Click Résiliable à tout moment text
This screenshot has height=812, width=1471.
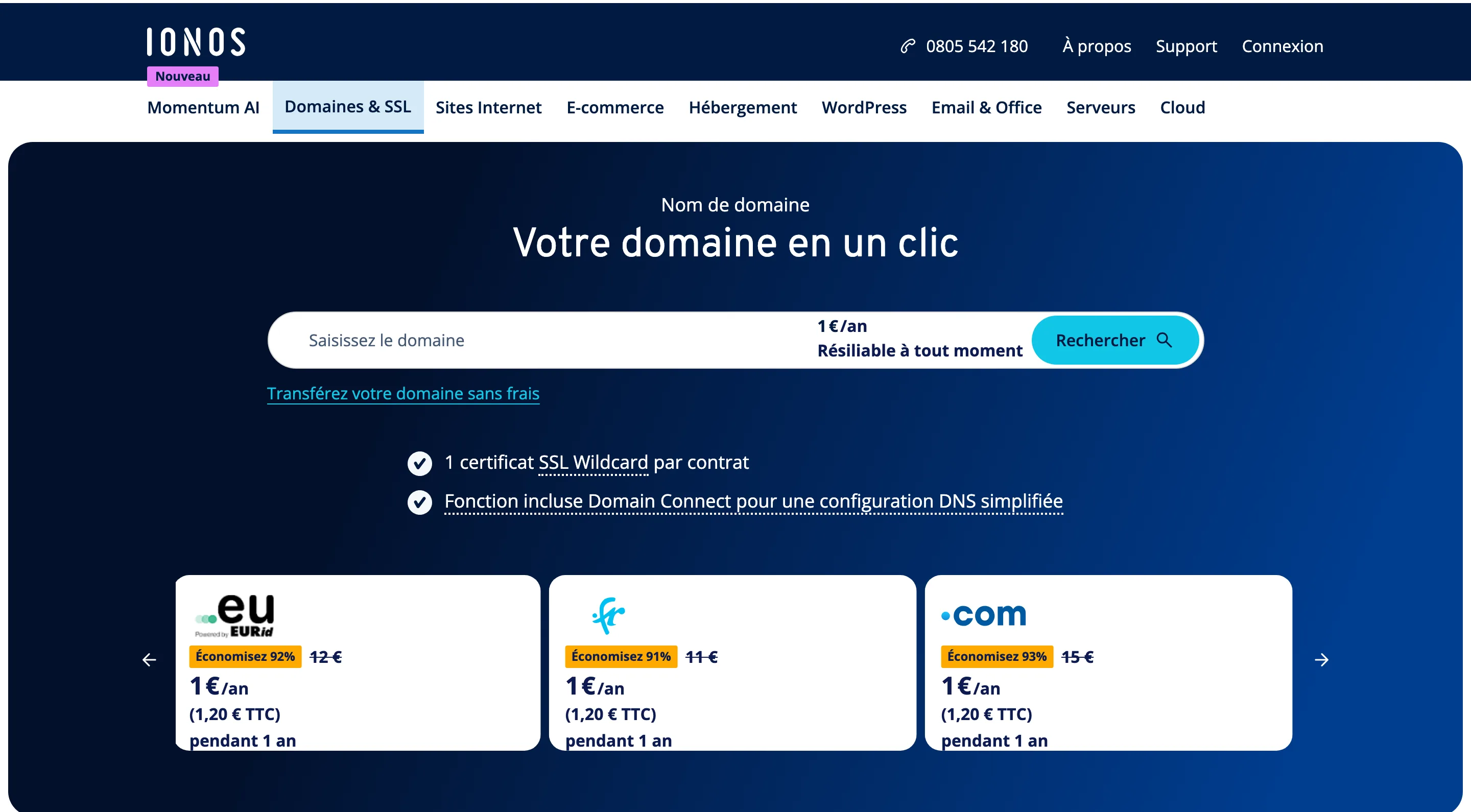point(920,351)
